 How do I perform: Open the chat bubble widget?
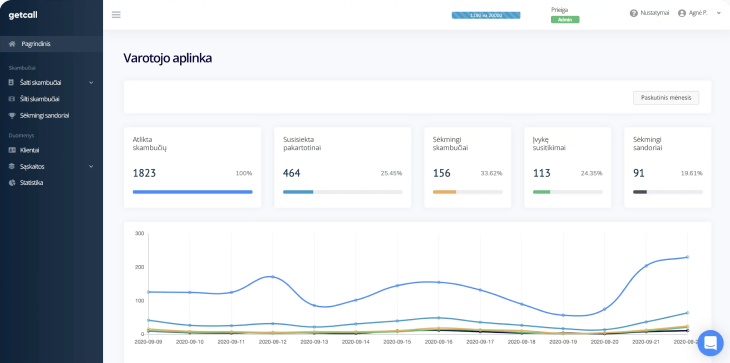710,343
